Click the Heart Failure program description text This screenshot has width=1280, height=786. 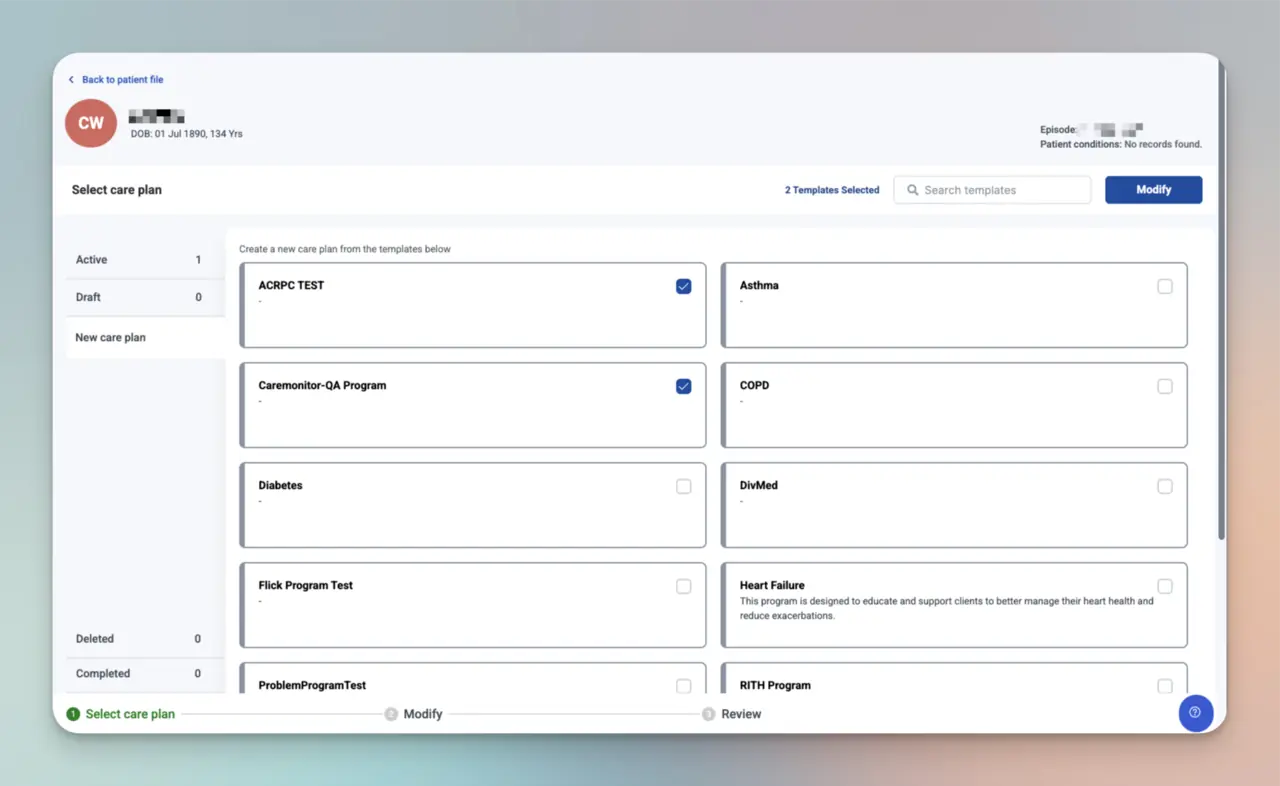tap(946, 608)
